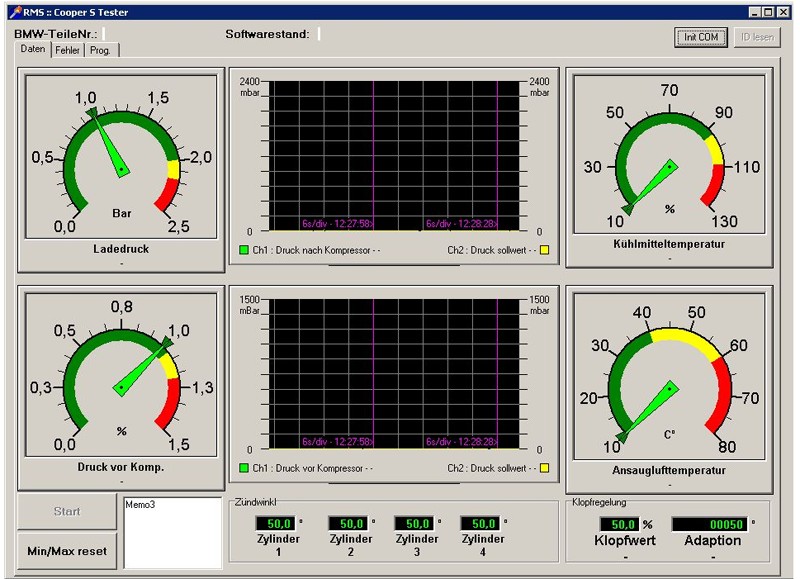
Task: Switch to the Daten tab
Action: point(34,49)
